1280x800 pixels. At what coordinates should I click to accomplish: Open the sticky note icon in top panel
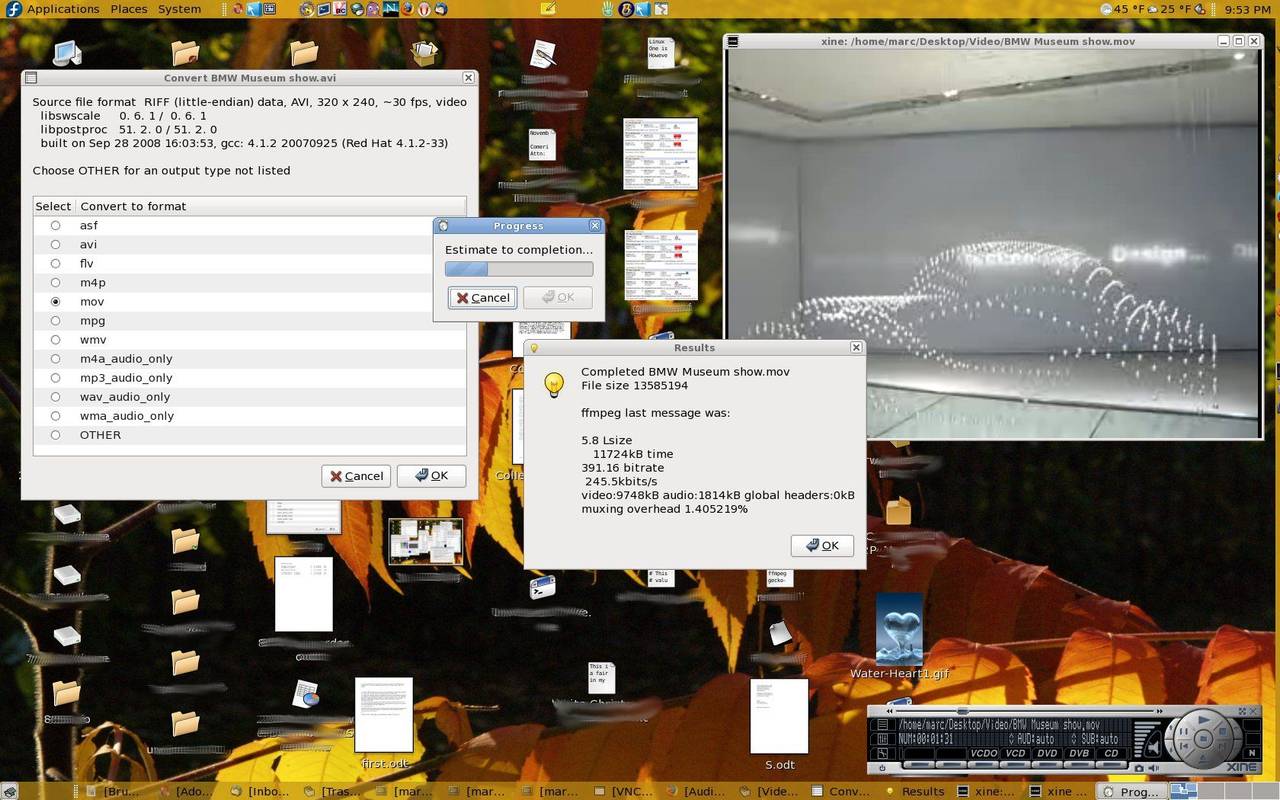[x=549, y=9]
